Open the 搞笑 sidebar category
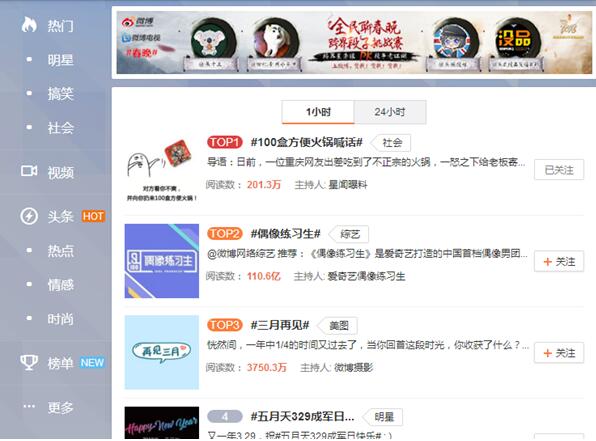596x441 pixels. click(x=60, y=94)
